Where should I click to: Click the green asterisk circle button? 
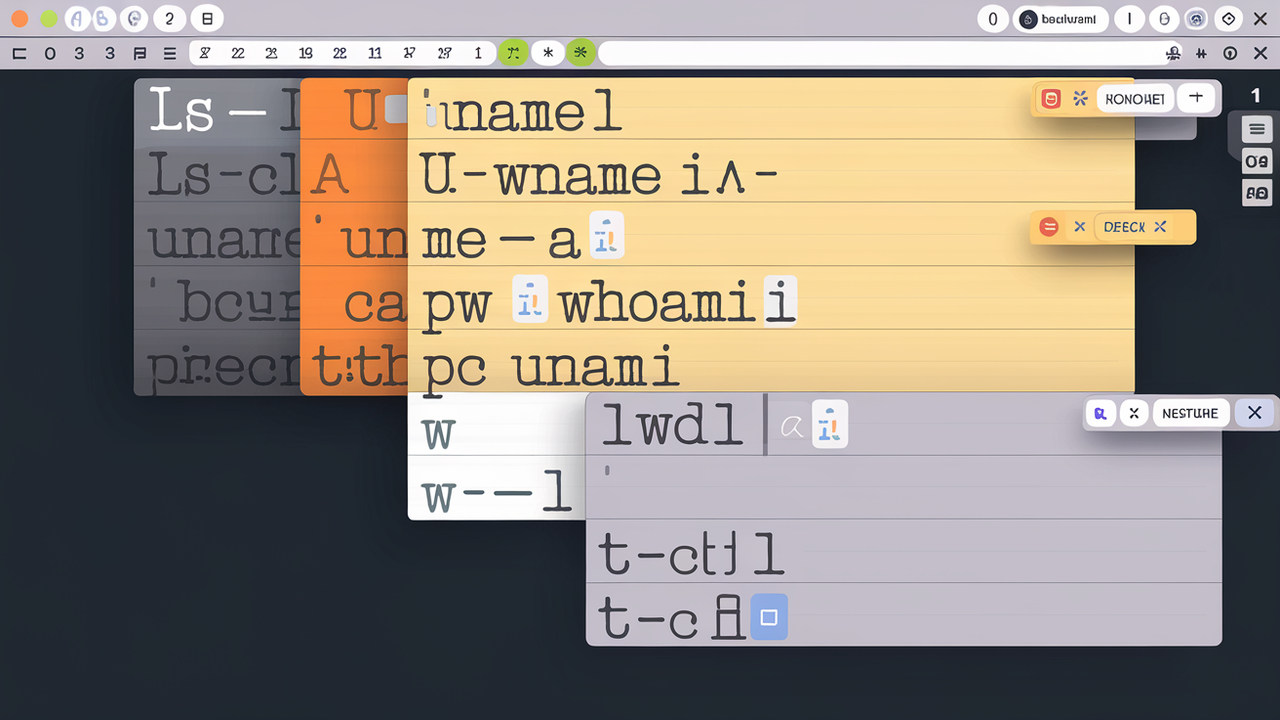click(x=580, y=53)
